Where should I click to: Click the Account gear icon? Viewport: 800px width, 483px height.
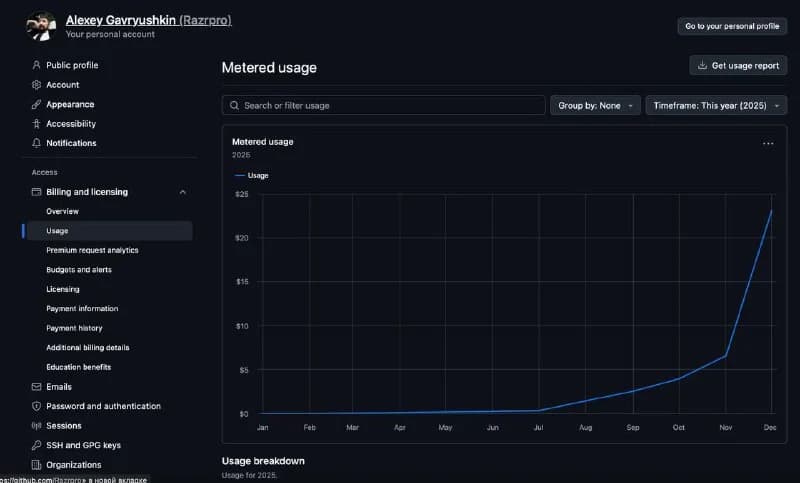36,85
